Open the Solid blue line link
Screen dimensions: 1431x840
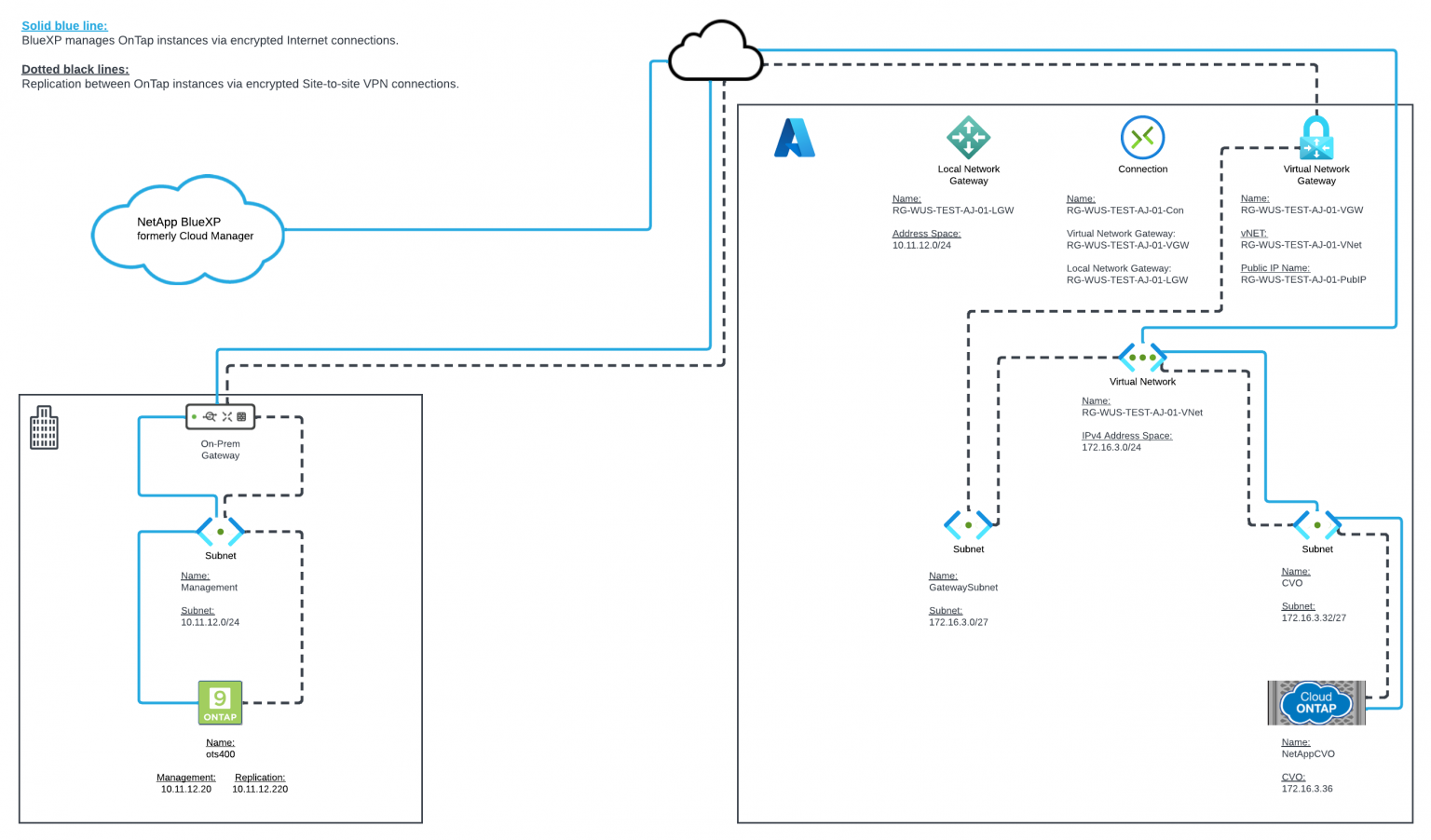point(63,25)
